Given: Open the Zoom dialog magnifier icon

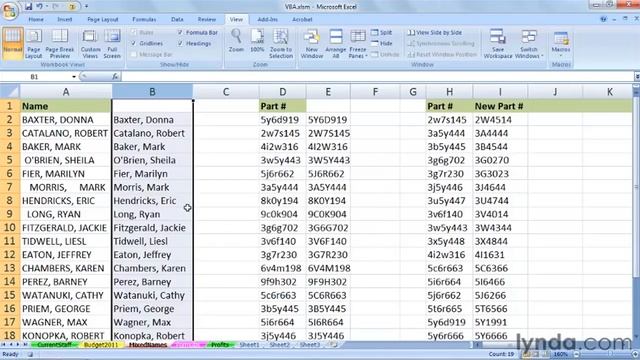Looking at the screenshot, I should click(x=236, y=40).
